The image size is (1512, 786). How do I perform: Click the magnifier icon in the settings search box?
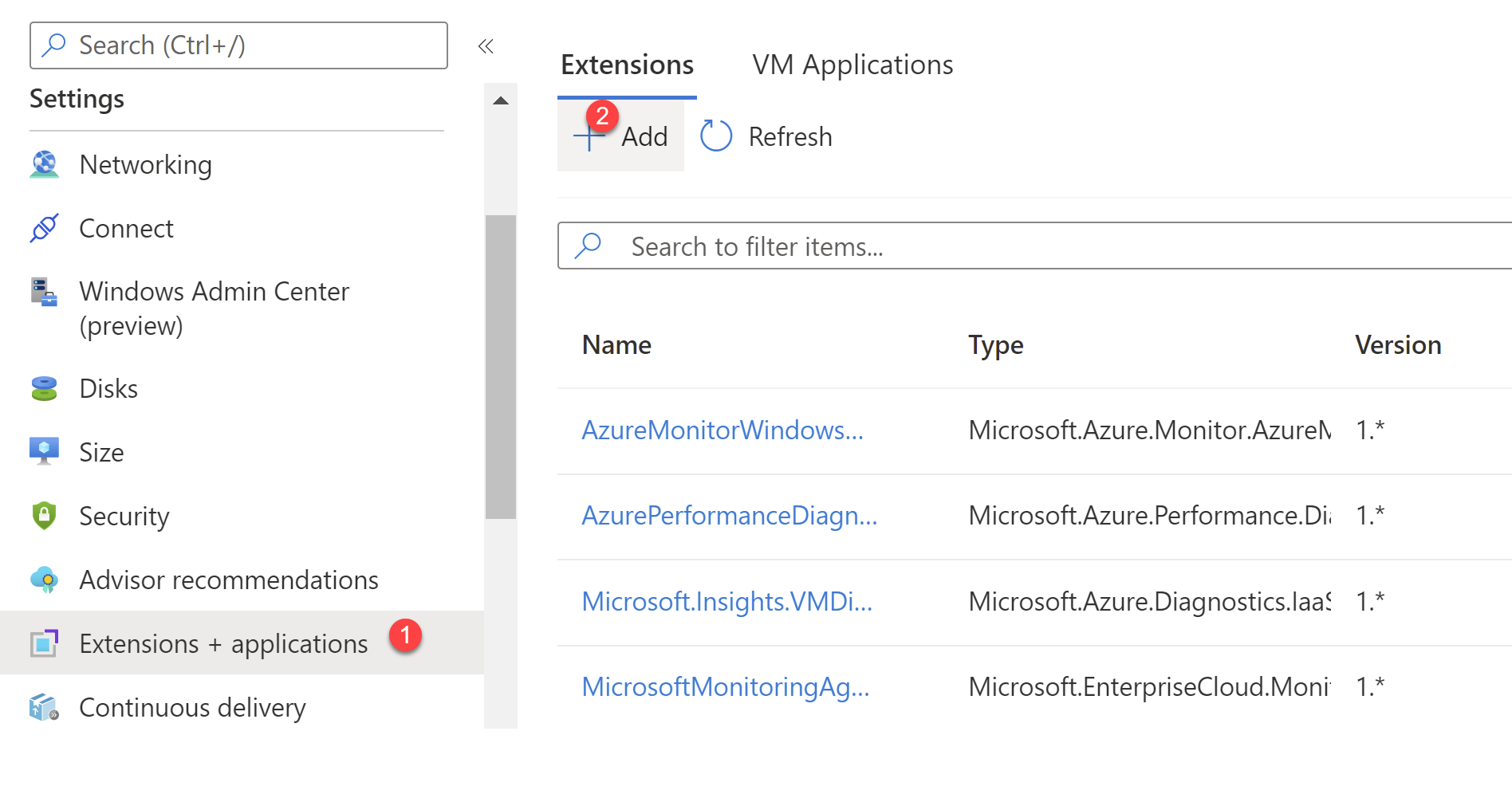click(x=53, y=45)
